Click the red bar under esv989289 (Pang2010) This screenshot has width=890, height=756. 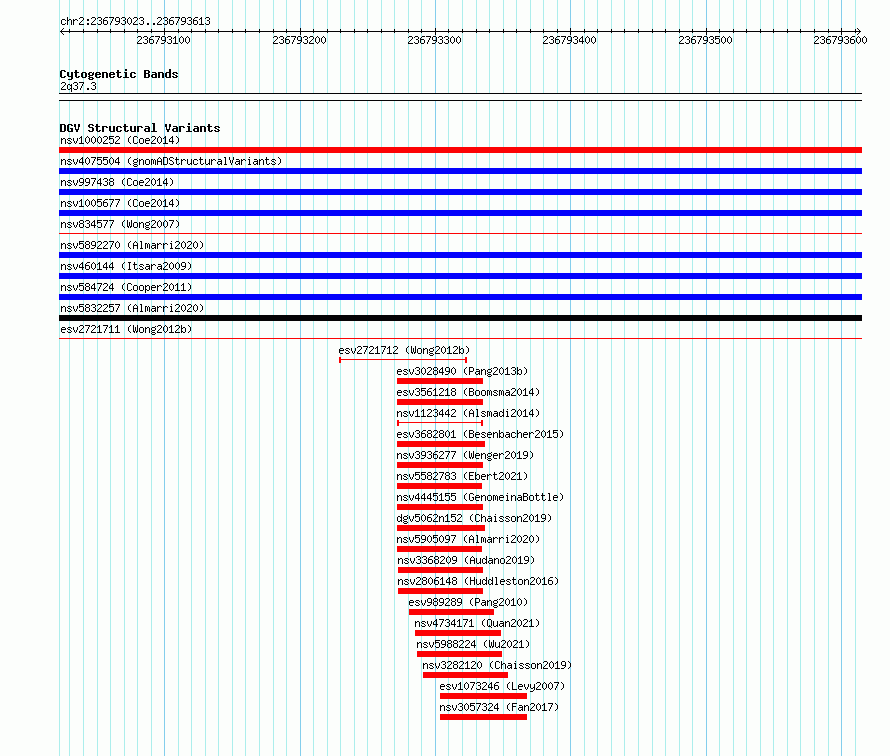click(451, 612)
